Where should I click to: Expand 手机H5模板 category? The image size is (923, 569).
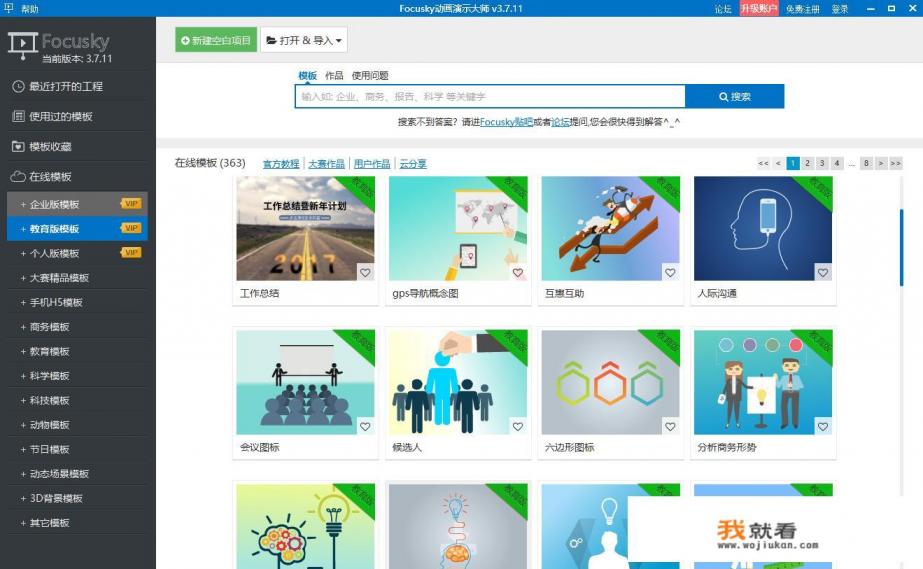pyautogui.click(x=77, y=302)
